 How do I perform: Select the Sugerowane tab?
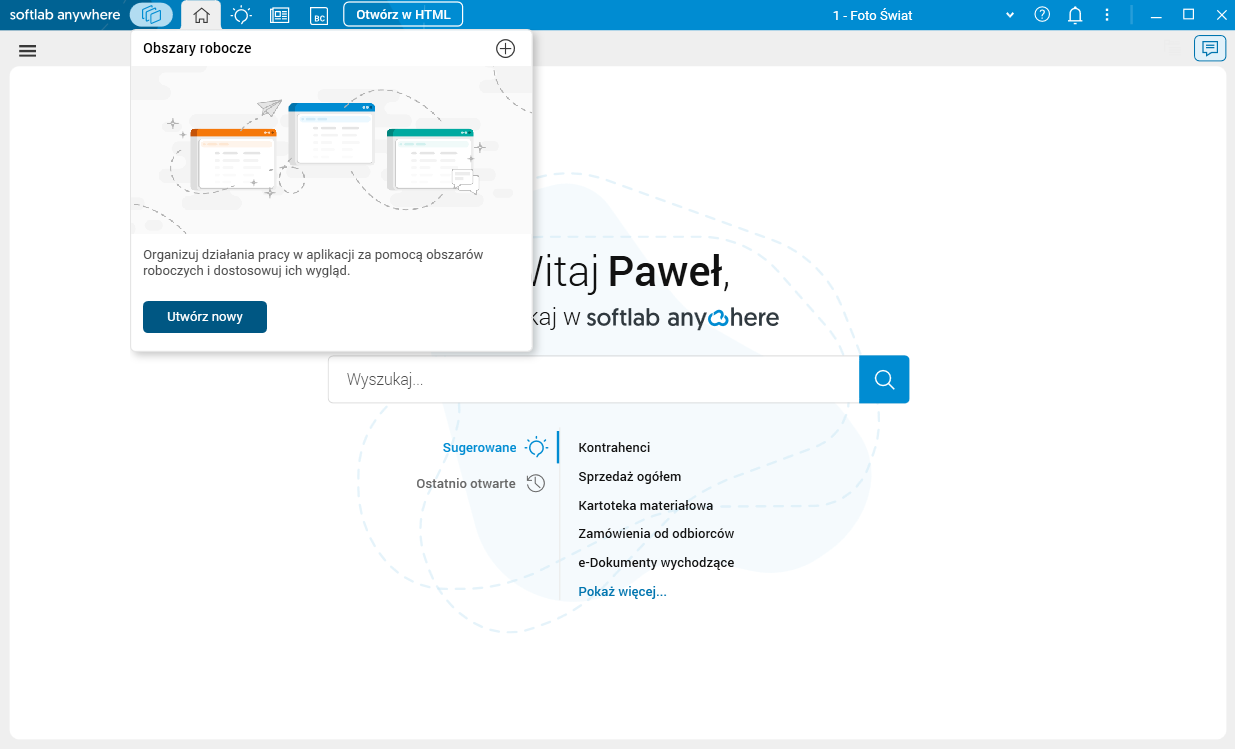(479, 447)
